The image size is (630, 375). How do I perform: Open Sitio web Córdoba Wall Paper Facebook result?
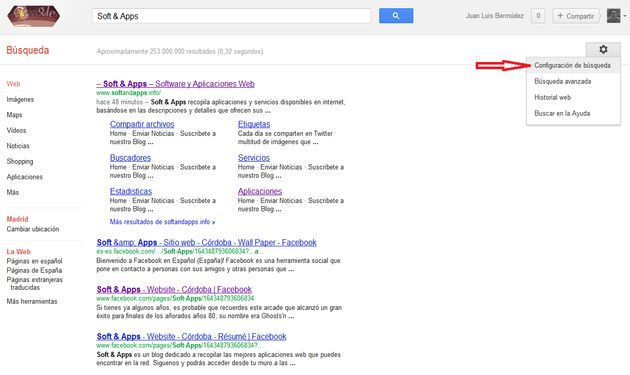[207, 243]
